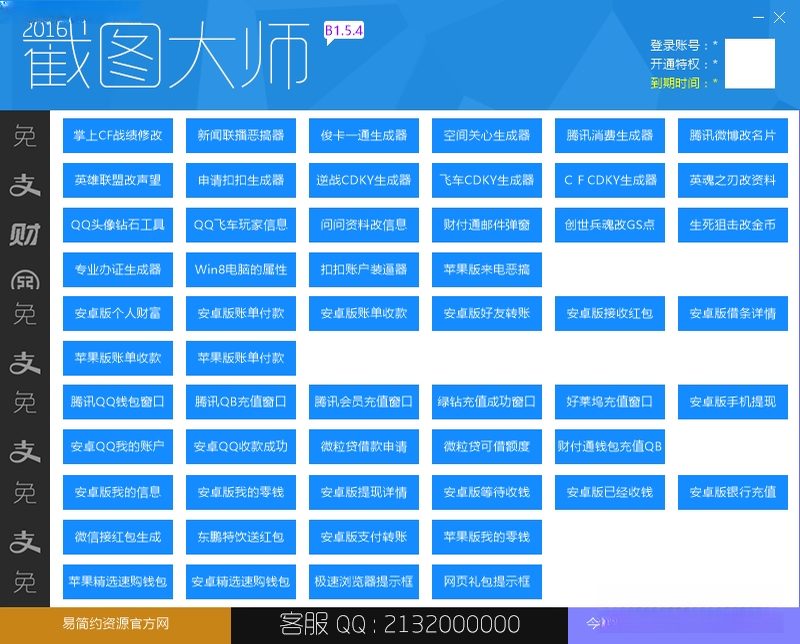The width and height of the screenshot is (800, 644).
Task: Launch 苹果精选速购钱包
Action: point(118,581)
